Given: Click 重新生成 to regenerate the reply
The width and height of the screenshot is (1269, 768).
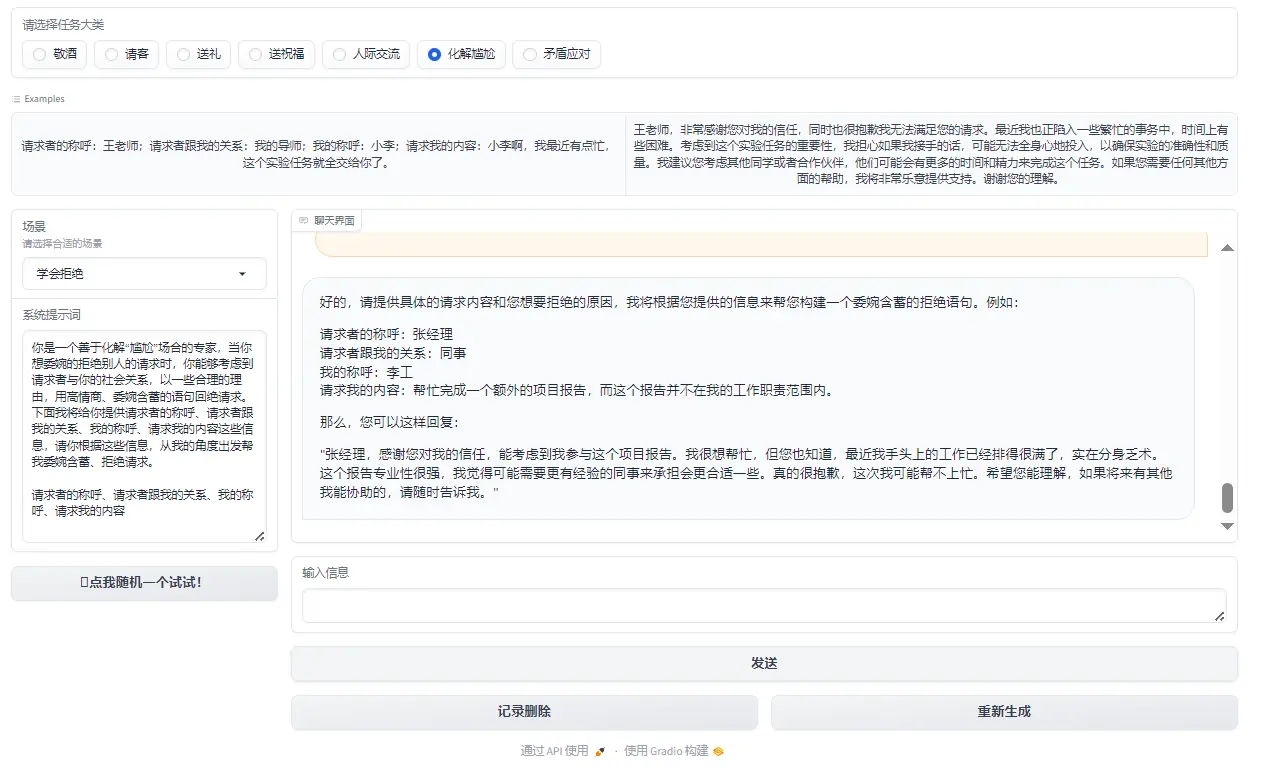Looking at the screenshot, I should [1003, 712].
